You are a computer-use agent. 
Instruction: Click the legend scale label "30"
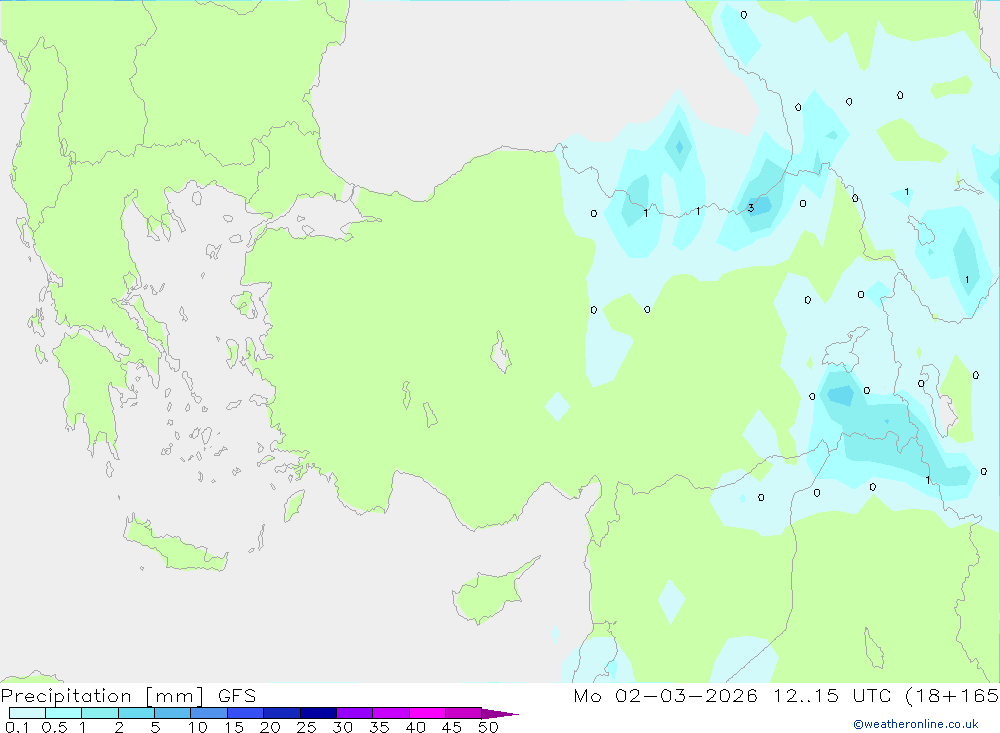point(342,727)
